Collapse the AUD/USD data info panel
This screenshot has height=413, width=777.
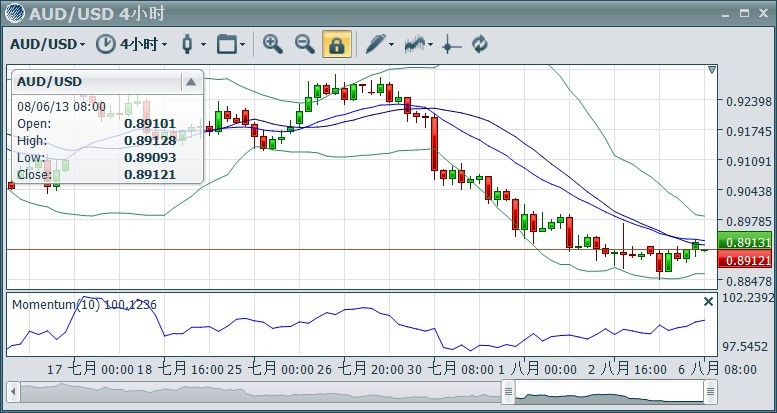click(191, 82)
